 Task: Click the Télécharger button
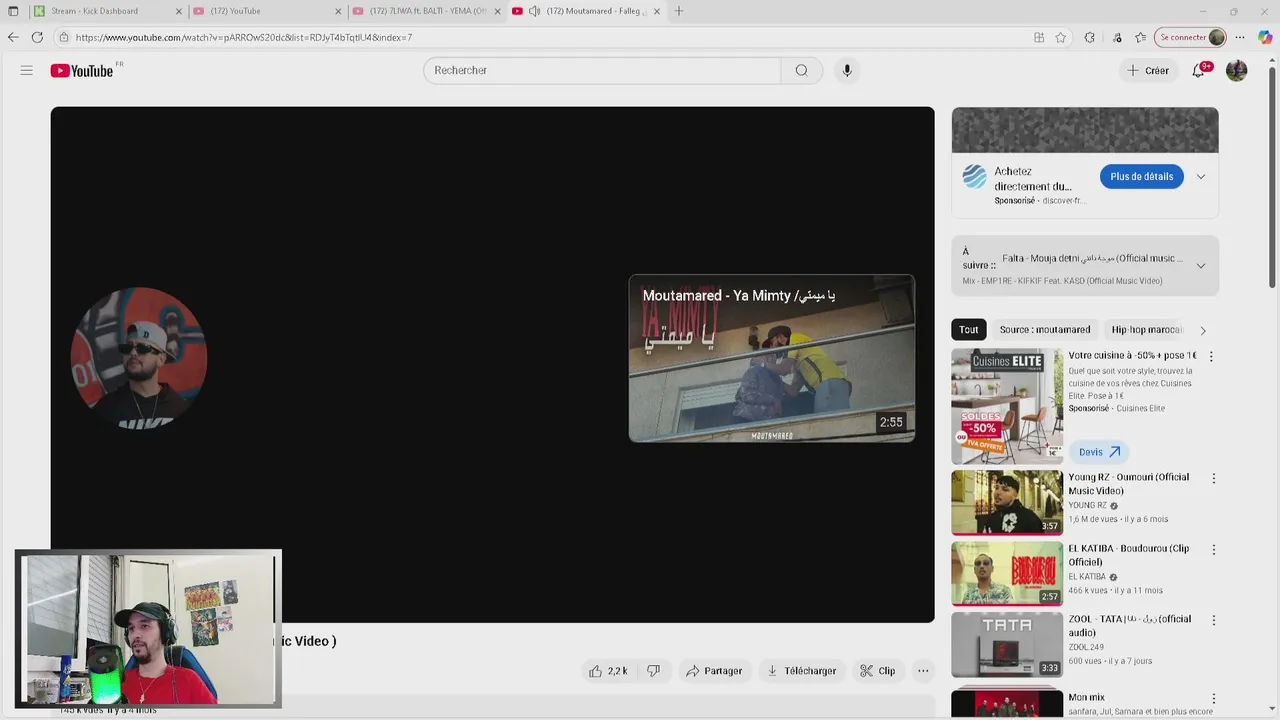tap(801, 671)
